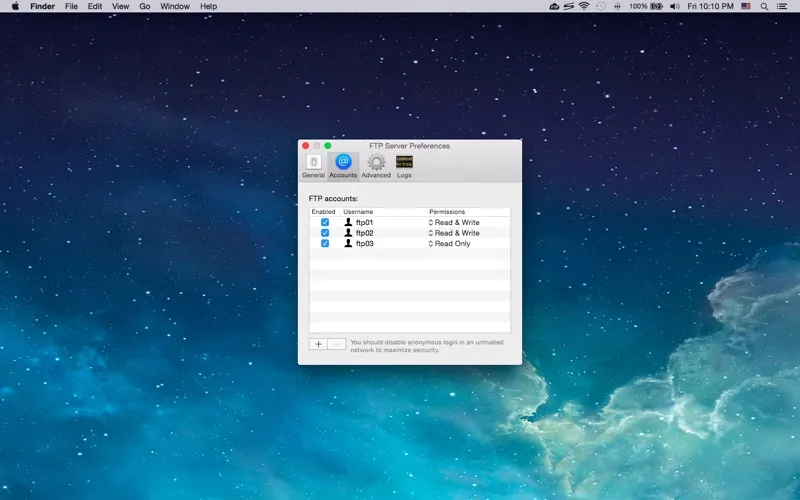Change ftp01 Read & Write permission
This screenshot has width=800, height=500.
click(x=455, y=222)
